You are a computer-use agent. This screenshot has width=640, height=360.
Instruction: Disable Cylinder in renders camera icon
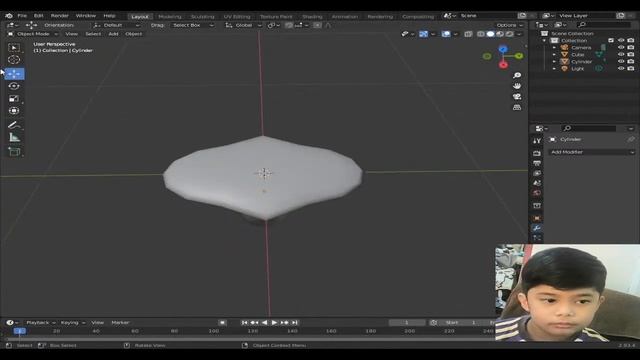[x=631, y=61]
